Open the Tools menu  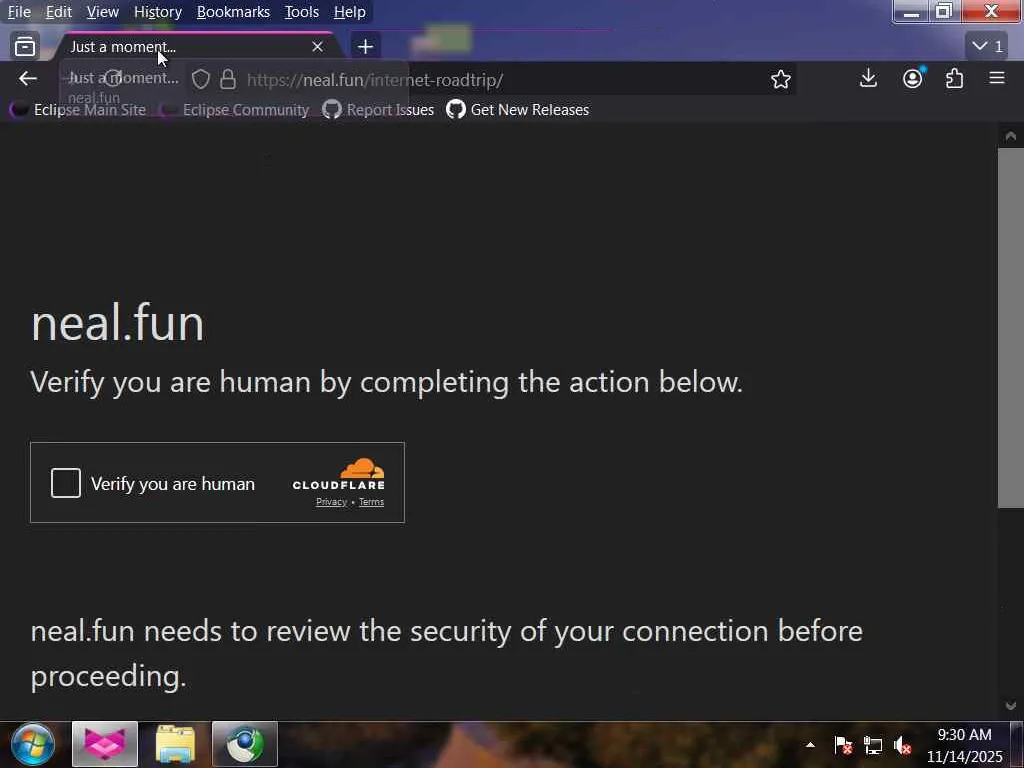coord(302,12)
